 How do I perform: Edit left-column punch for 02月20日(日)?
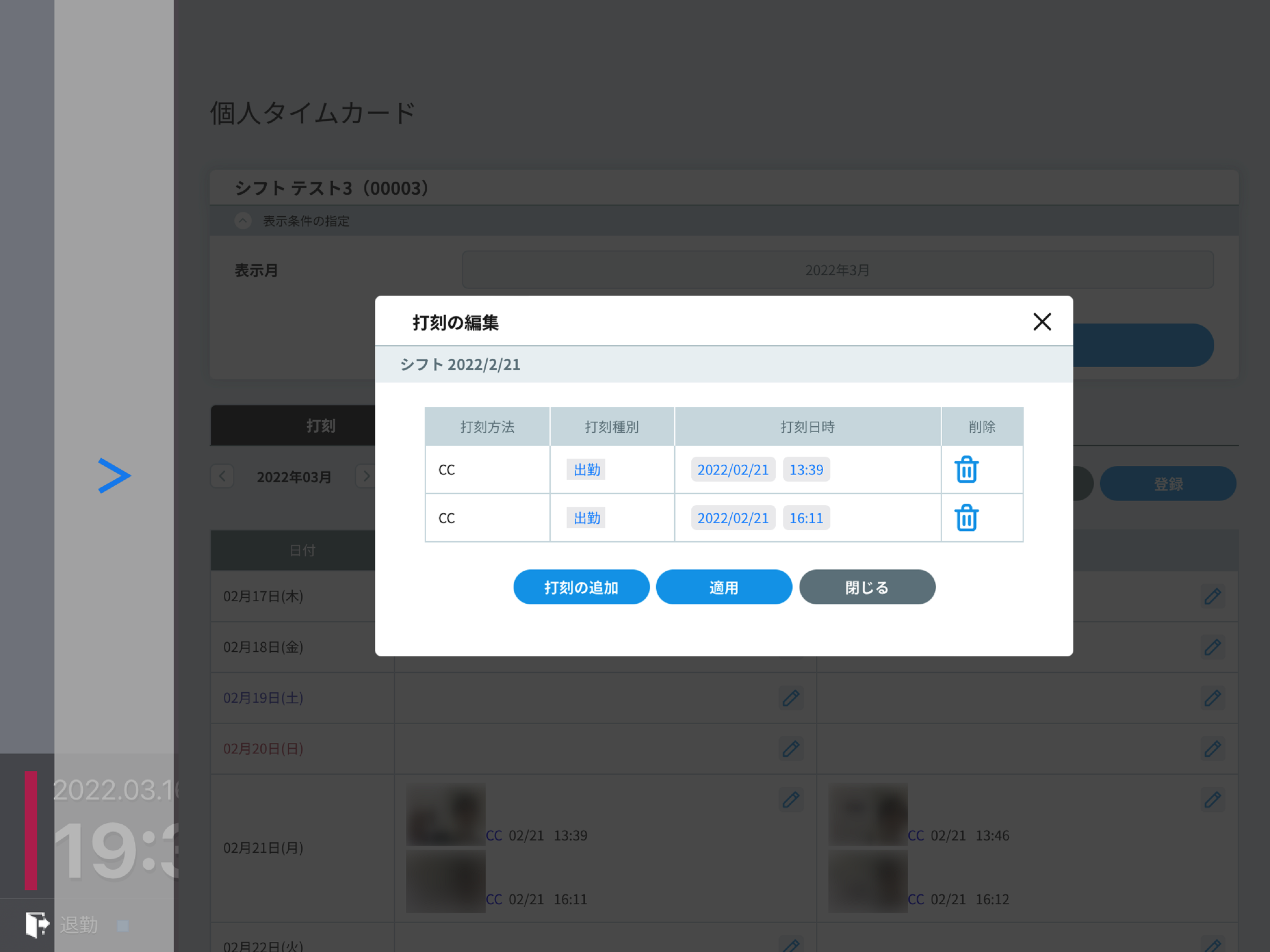[791, 748]
